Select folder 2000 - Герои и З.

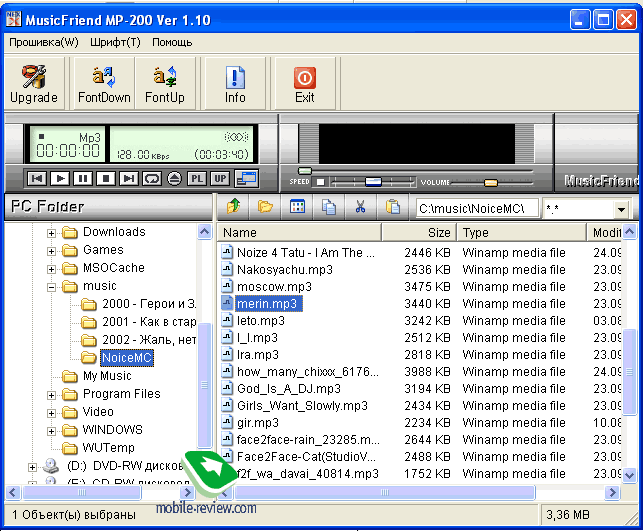point(149,304)
